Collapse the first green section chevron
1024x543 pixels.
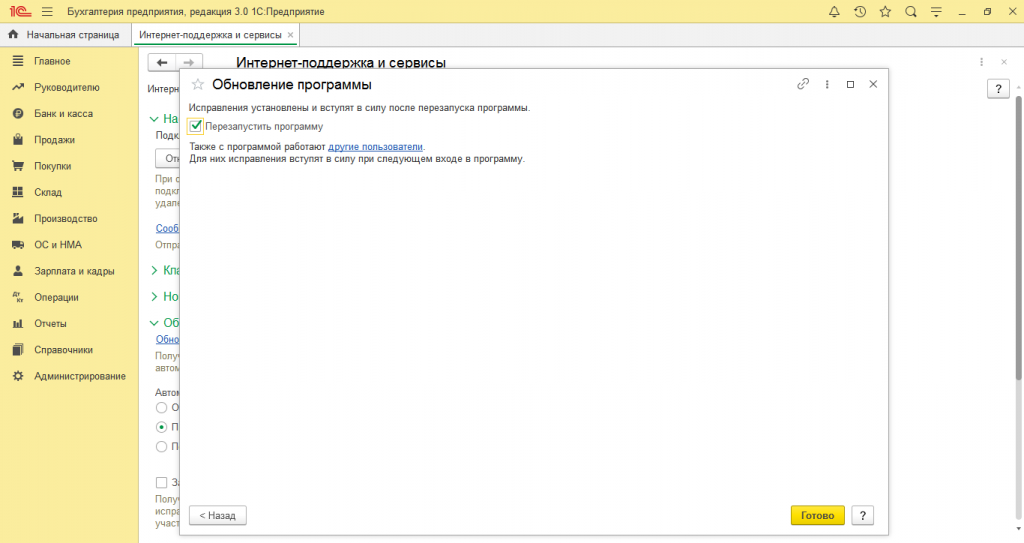click(154, 119)
